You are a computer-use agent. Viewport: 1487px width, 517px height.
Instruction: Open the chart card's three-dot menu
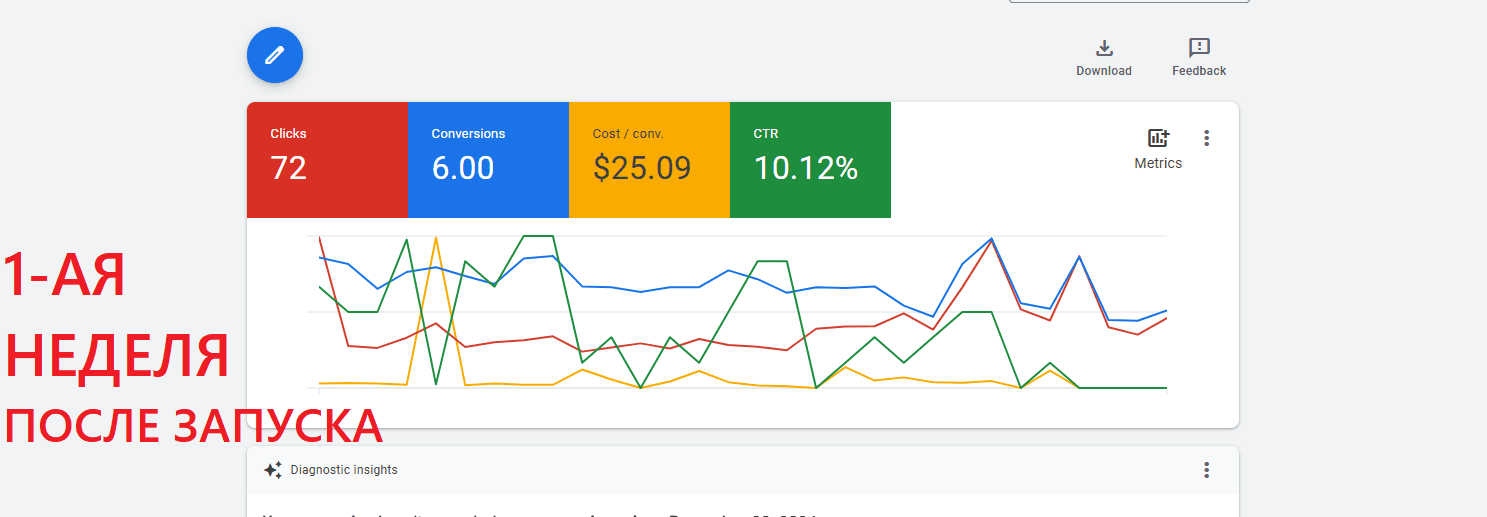coord(1207,139)
